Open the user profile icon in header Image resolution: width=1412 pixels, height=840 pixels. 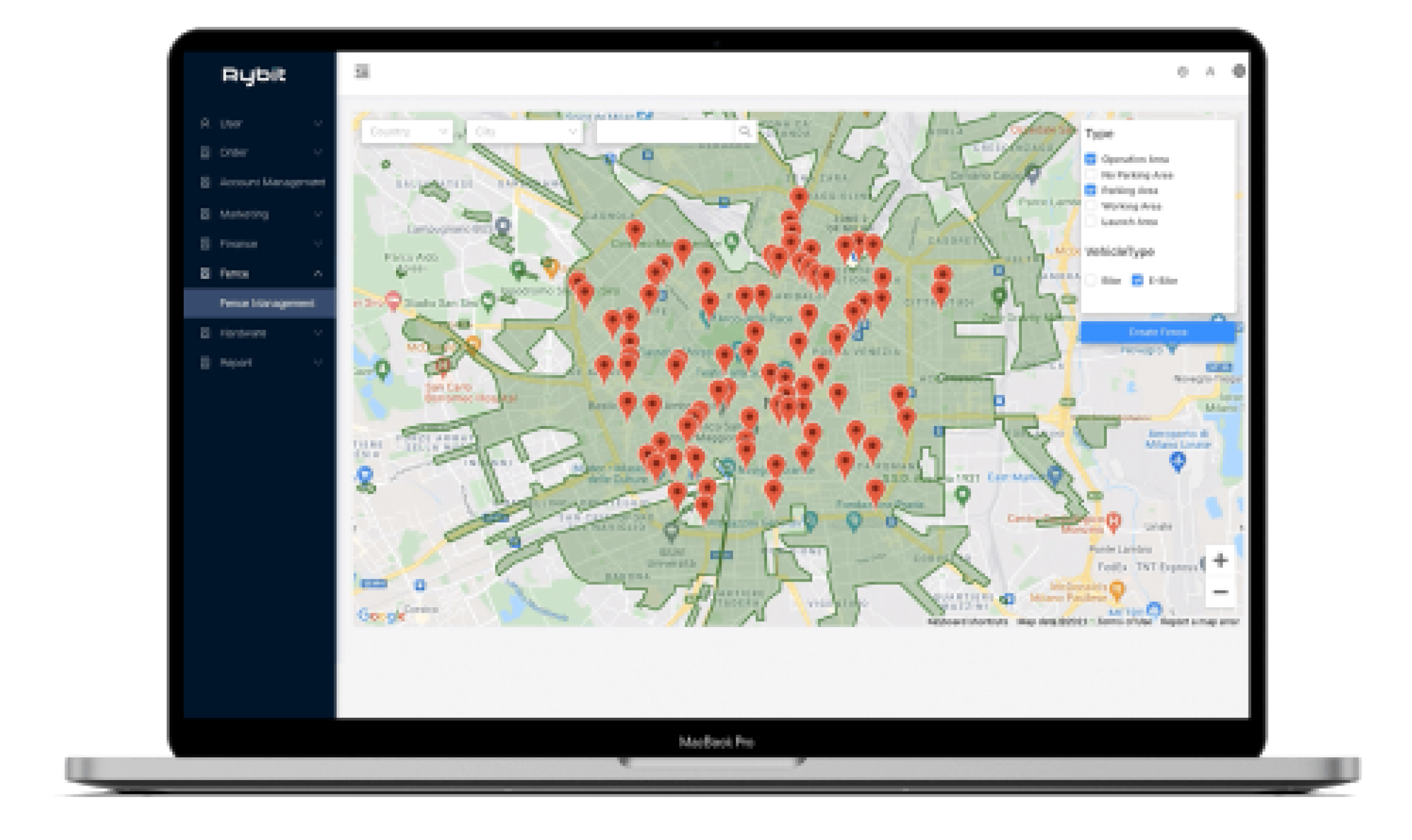(x=1210, y=72)
